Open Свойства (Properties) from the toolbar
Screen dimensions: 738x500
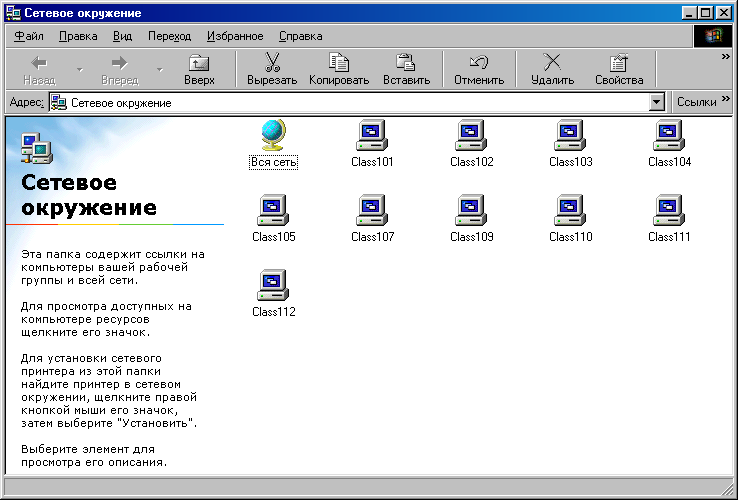619,69
